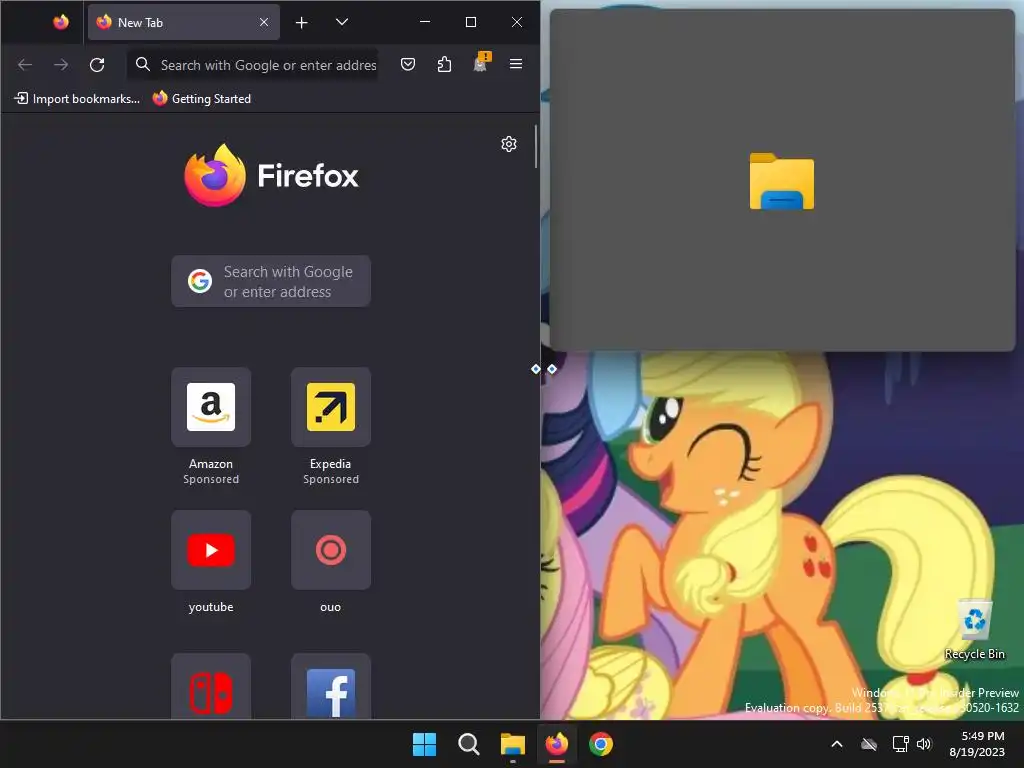Minimize the Firefox window
The height and width of the screenshot is (768, 1024).
[425, 22]
